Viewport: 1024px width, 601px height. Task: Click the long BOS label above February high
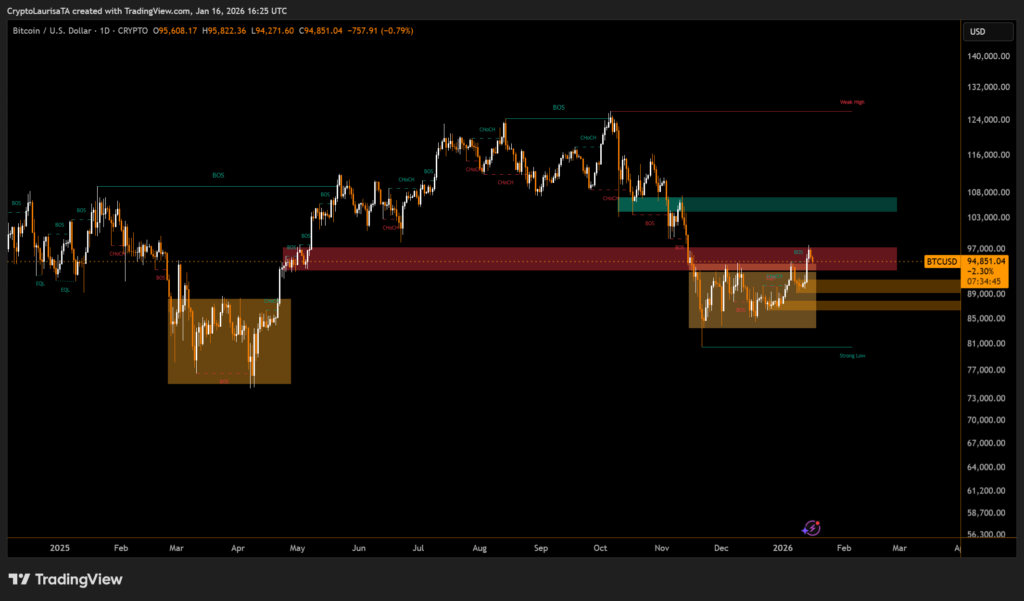coord(218,175)
